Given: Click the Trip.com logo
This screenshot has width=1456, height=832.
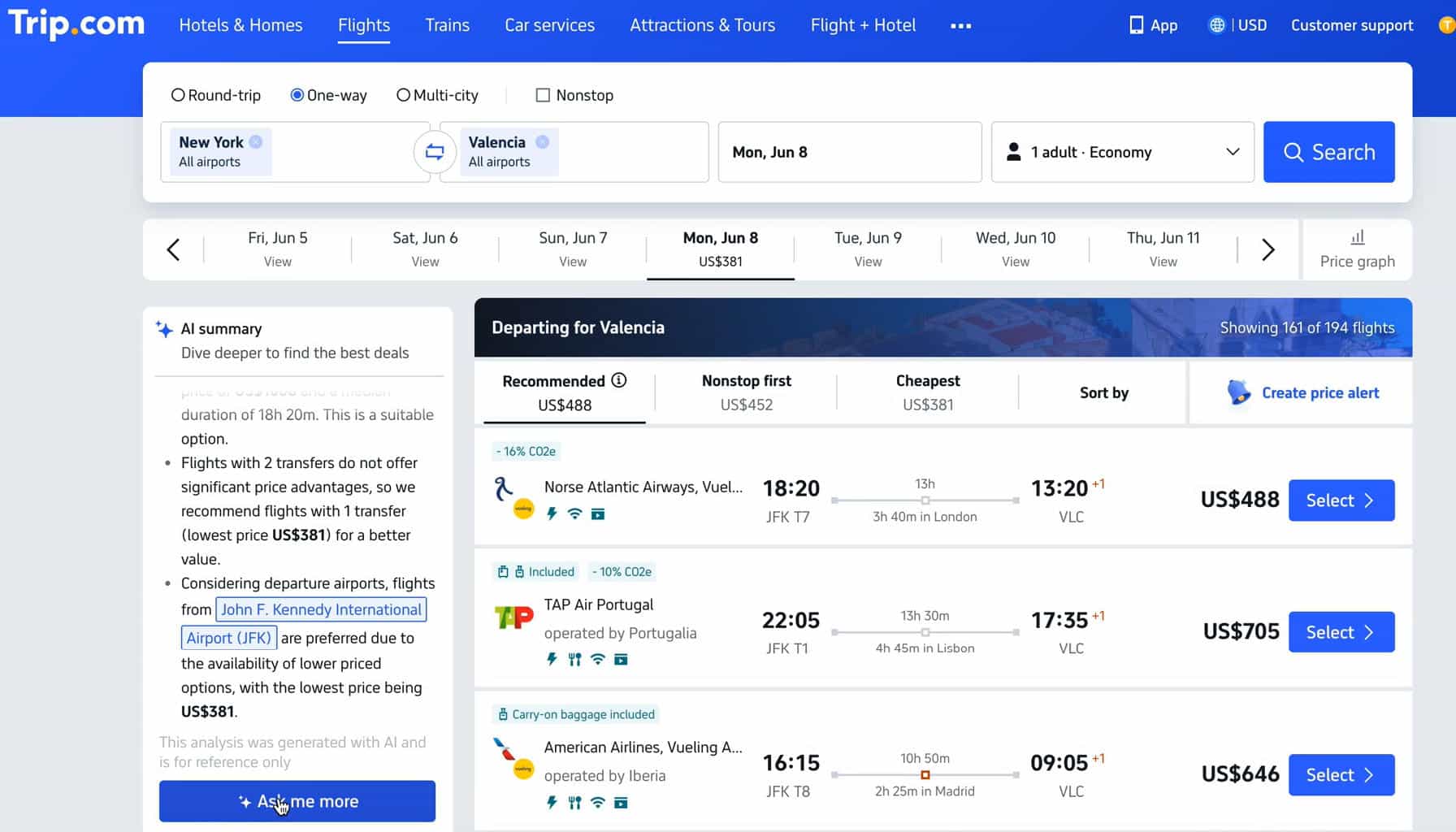Looking at the screenshot, I should tap(76, 24).
